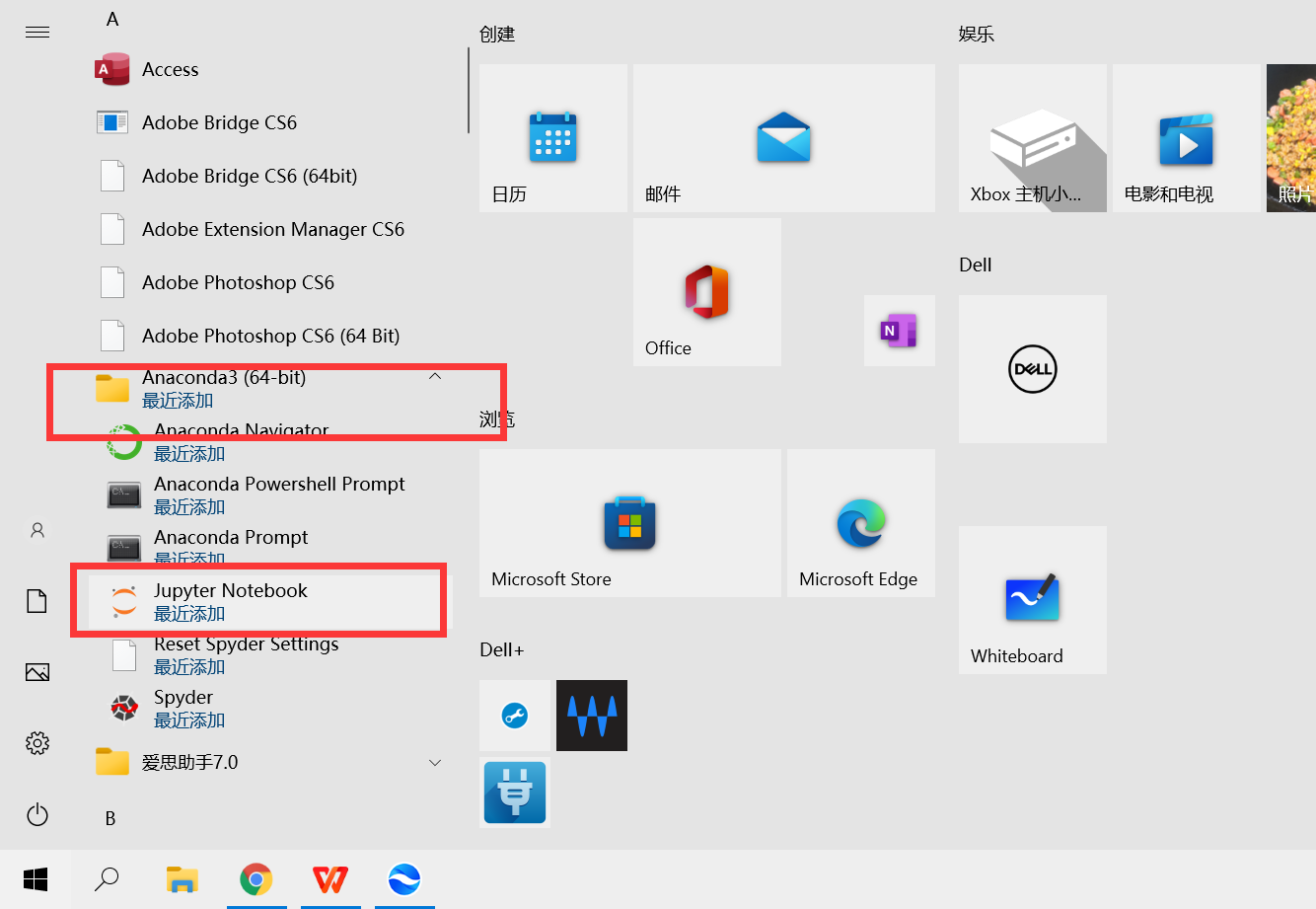The height and width of the screenshot is (909, 1316).
Task: Click the Dell group heading
Action: click(976, 265)
